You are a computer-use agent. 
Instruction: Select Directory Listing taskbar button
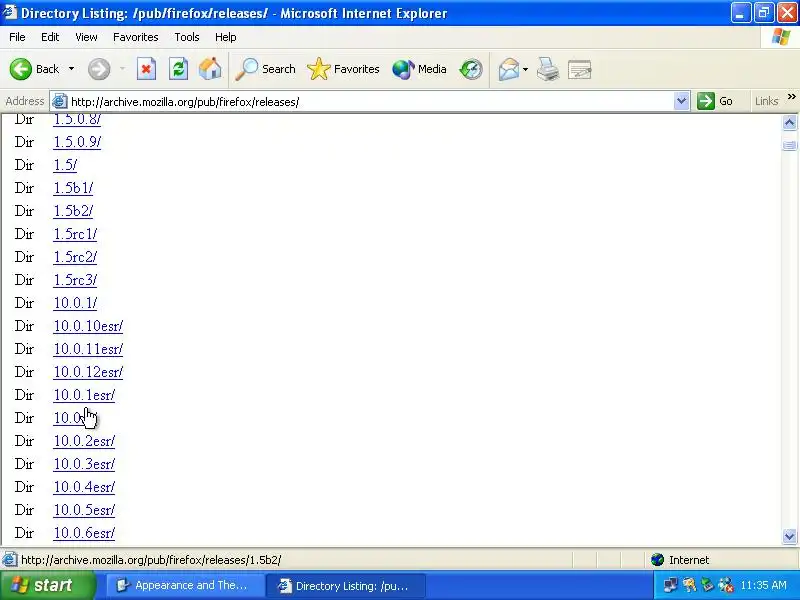pos(346,586)
